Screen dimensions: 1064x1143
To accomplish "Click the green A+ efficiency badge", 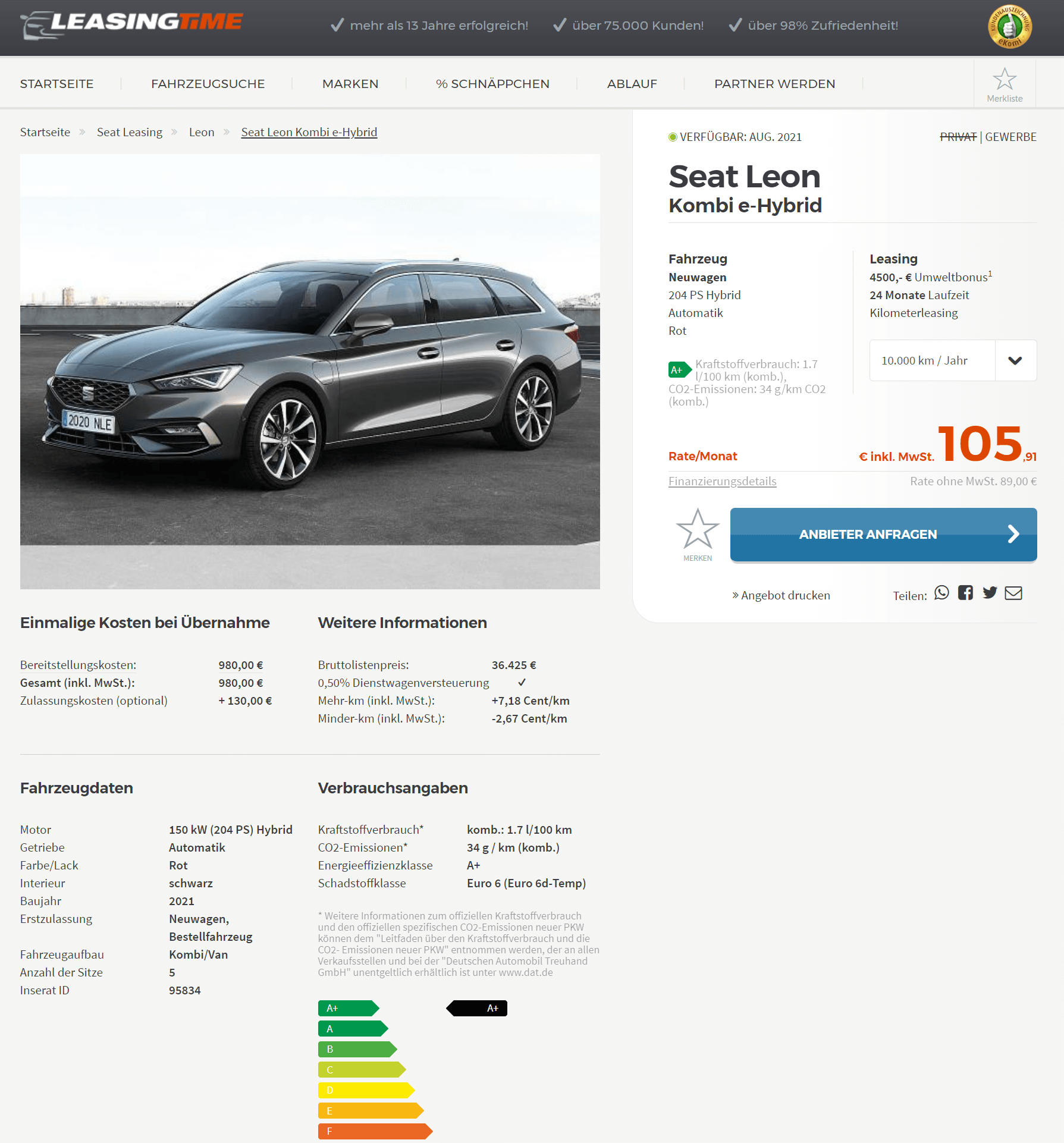I will (679, 370).
